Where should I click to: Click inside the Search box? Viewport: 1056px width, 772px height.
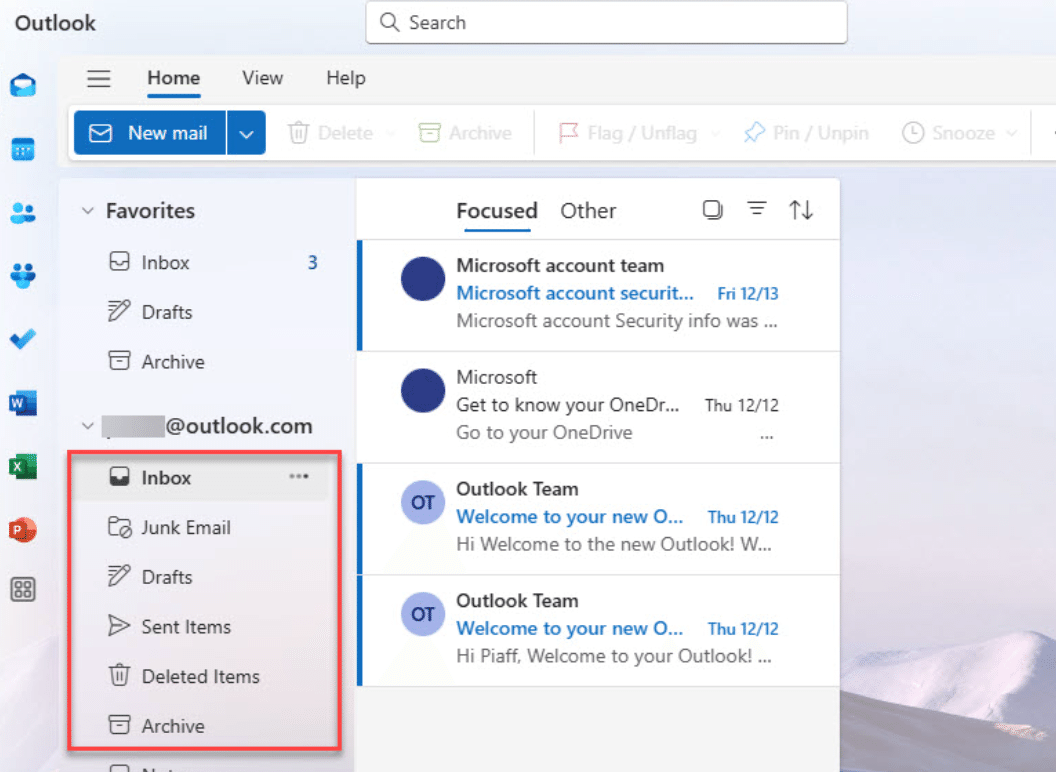click(606, 22)
